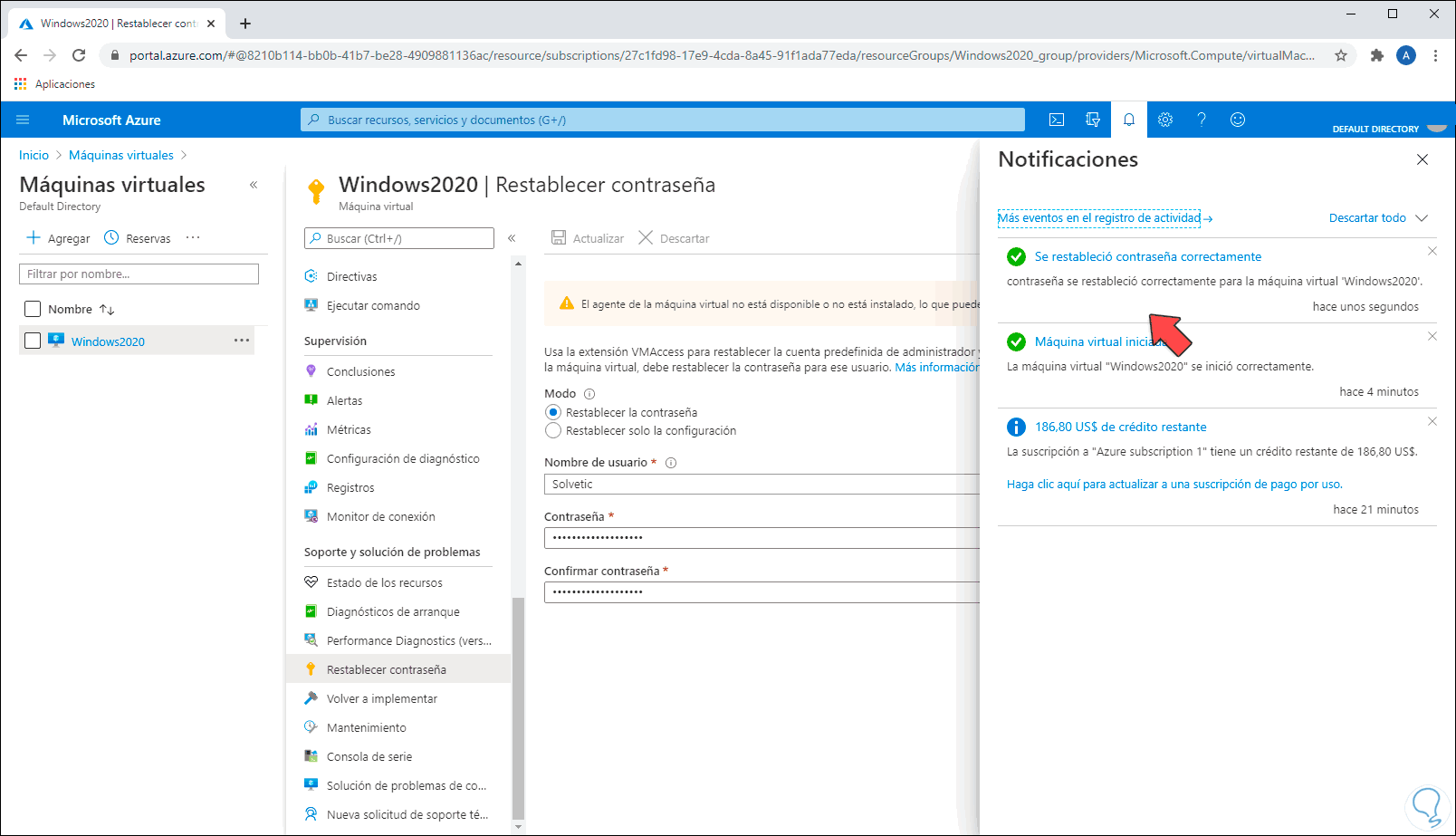Viewport: 1456px width, 836px height.
Task: Open Diagnósticos de arranque menu item
Action: coord(393,611)
